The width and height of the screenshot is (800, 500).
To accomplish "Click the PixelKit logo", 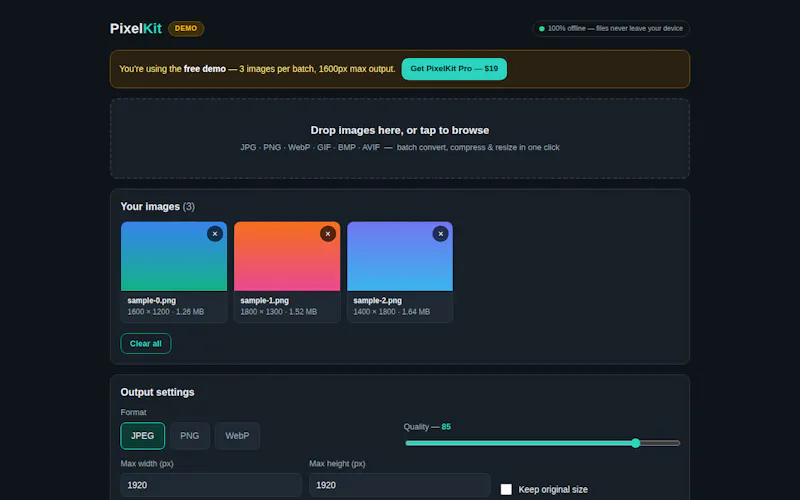I will [x=136, y=29].
